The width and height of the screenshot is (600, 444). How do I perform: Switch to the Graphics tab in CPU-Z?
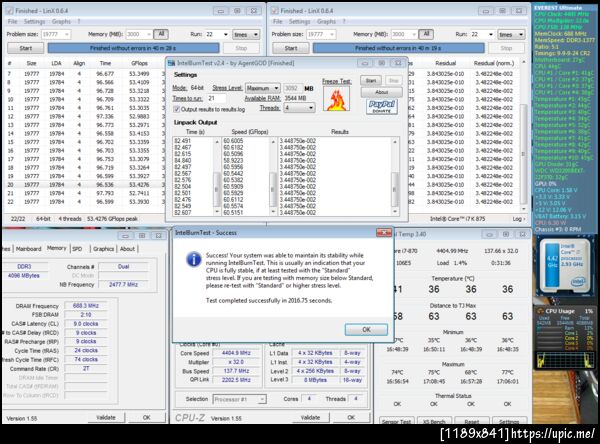coord(103,249)
